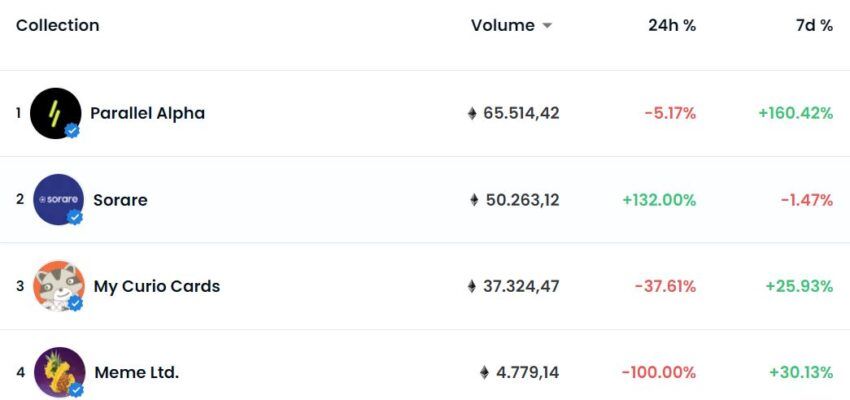
Task: Sort by Collection column header
Action: click(x=57, y=25)
